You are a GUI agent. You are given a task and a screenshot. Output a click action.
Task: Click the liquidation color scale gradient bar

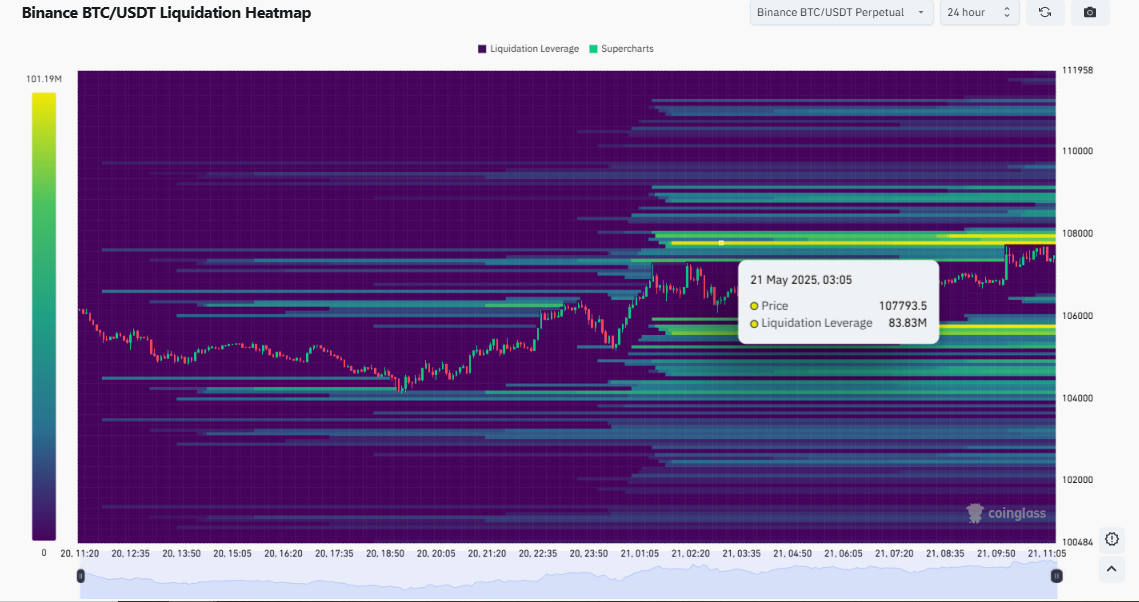[44, 317]
